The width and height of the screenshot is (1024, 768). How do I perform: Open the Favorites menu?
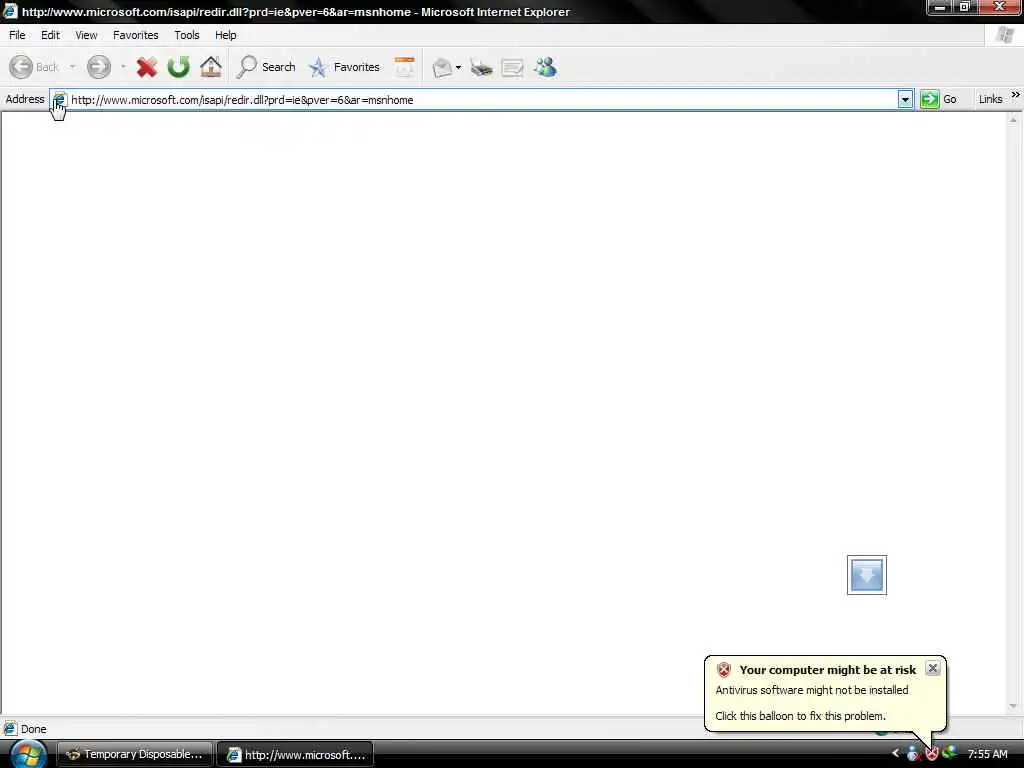click(x=135, y=35)
